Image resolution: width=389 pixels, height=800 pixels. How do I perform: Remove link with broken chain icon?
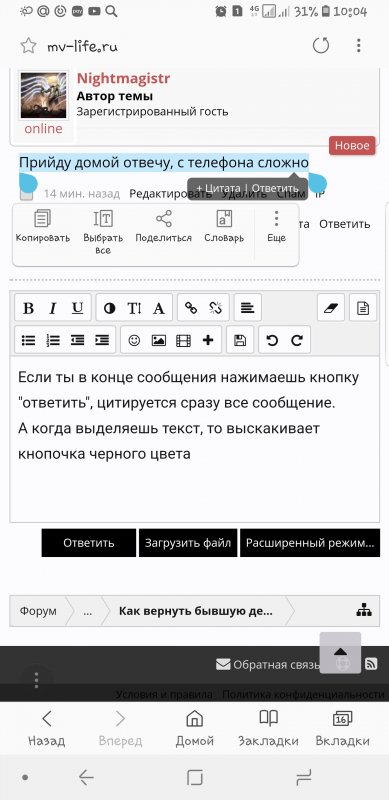click(x=215, y=308)
